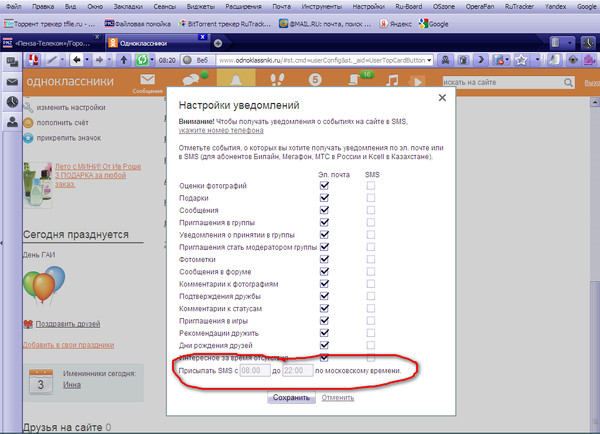
Task: Click the Ив Роше ad thumbnail image
Action: 38,185
